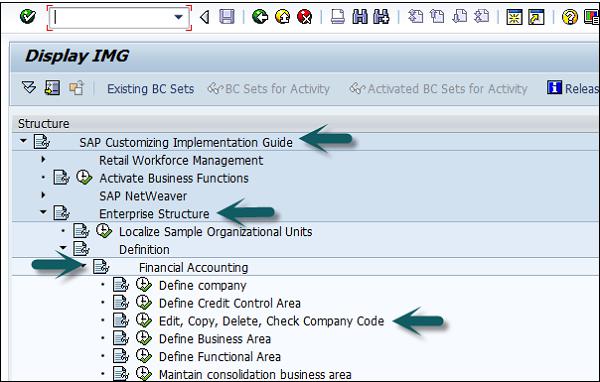Image resolution: width=600 pixels, height=382 pixels.
Task: Open documentation icon for Define company
Action: click(121, 285)
